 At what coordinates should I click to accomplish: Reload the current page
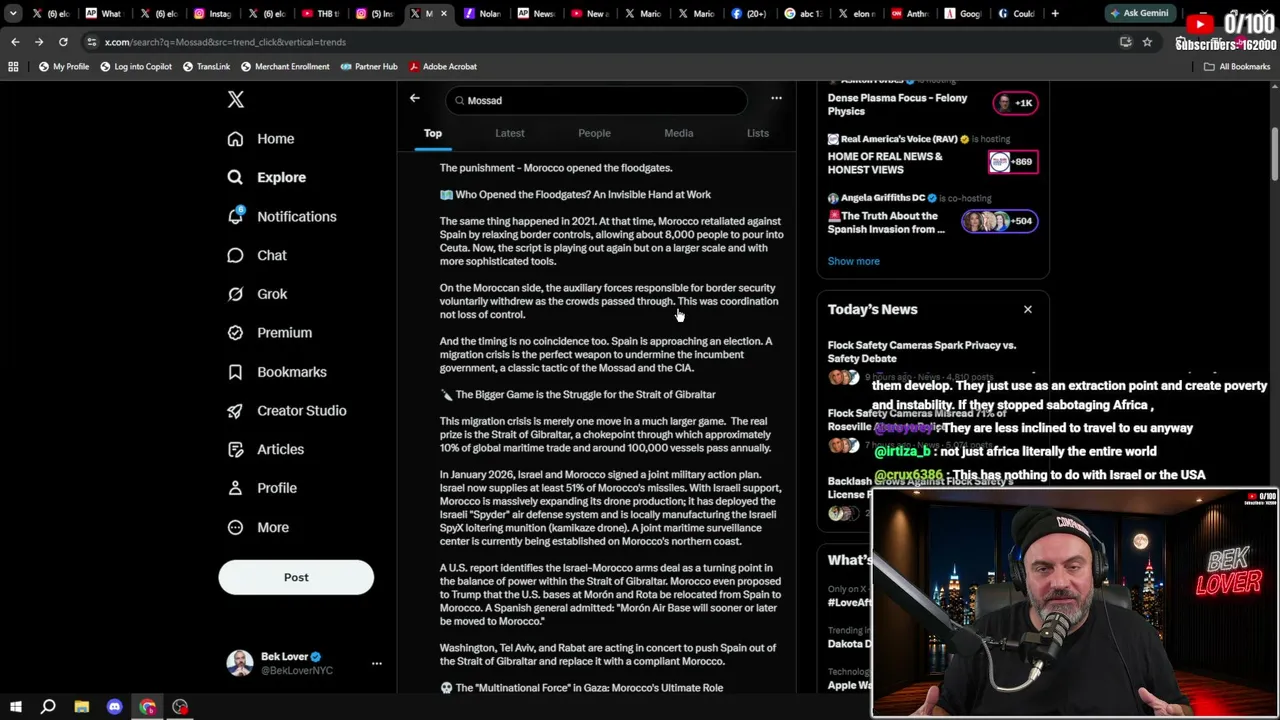[63, 42]
